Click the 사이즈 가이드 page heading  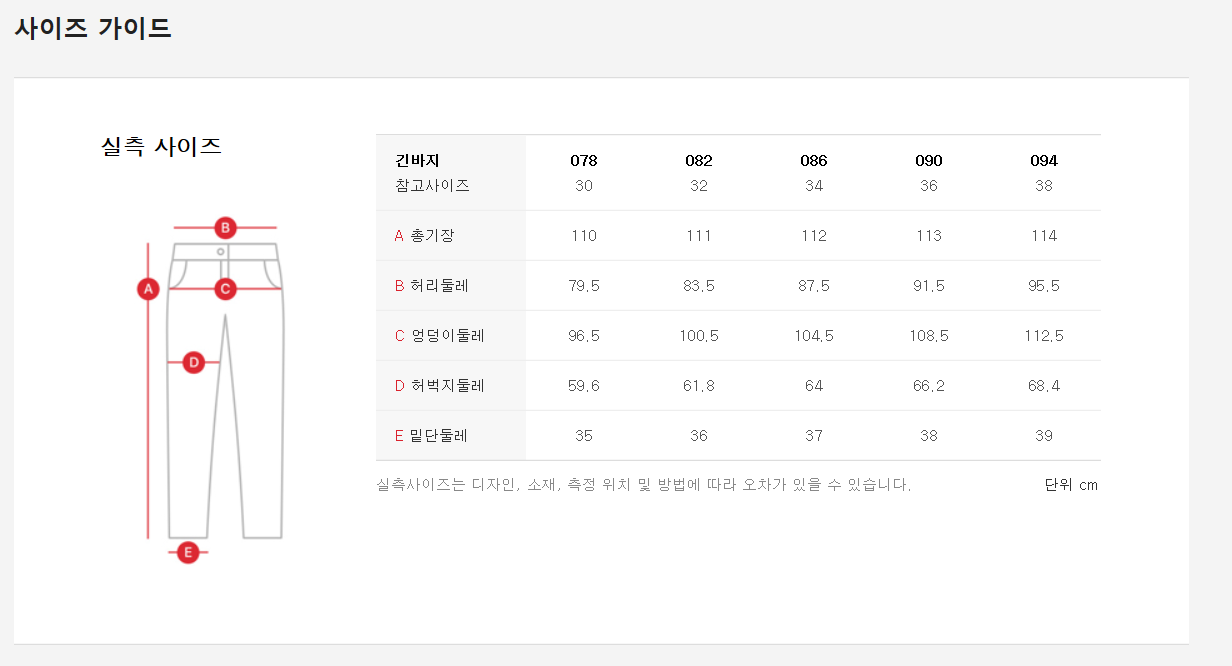tap(93, 28)
